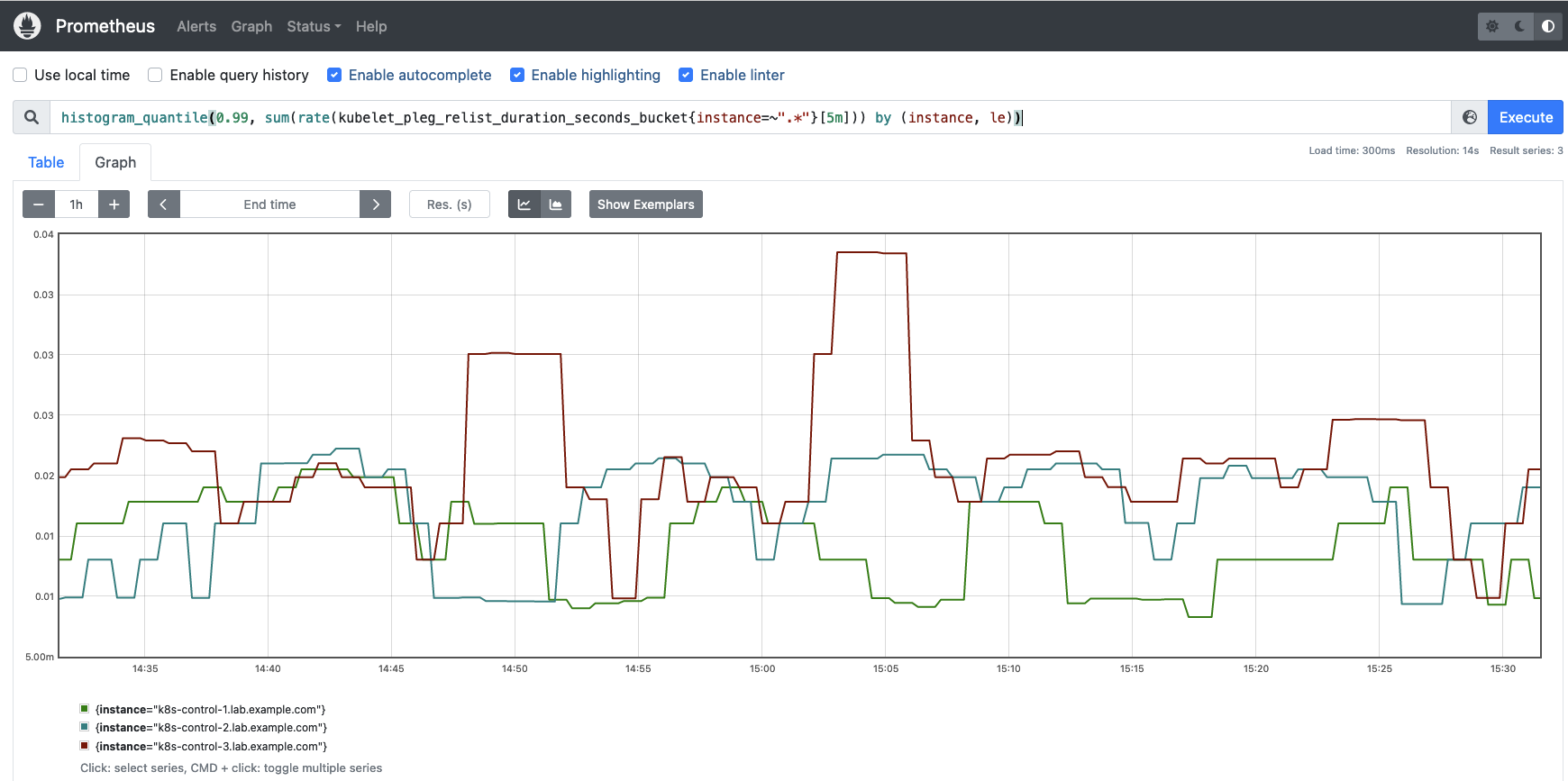Move end time forward with right chevron

tap(376, 204)
